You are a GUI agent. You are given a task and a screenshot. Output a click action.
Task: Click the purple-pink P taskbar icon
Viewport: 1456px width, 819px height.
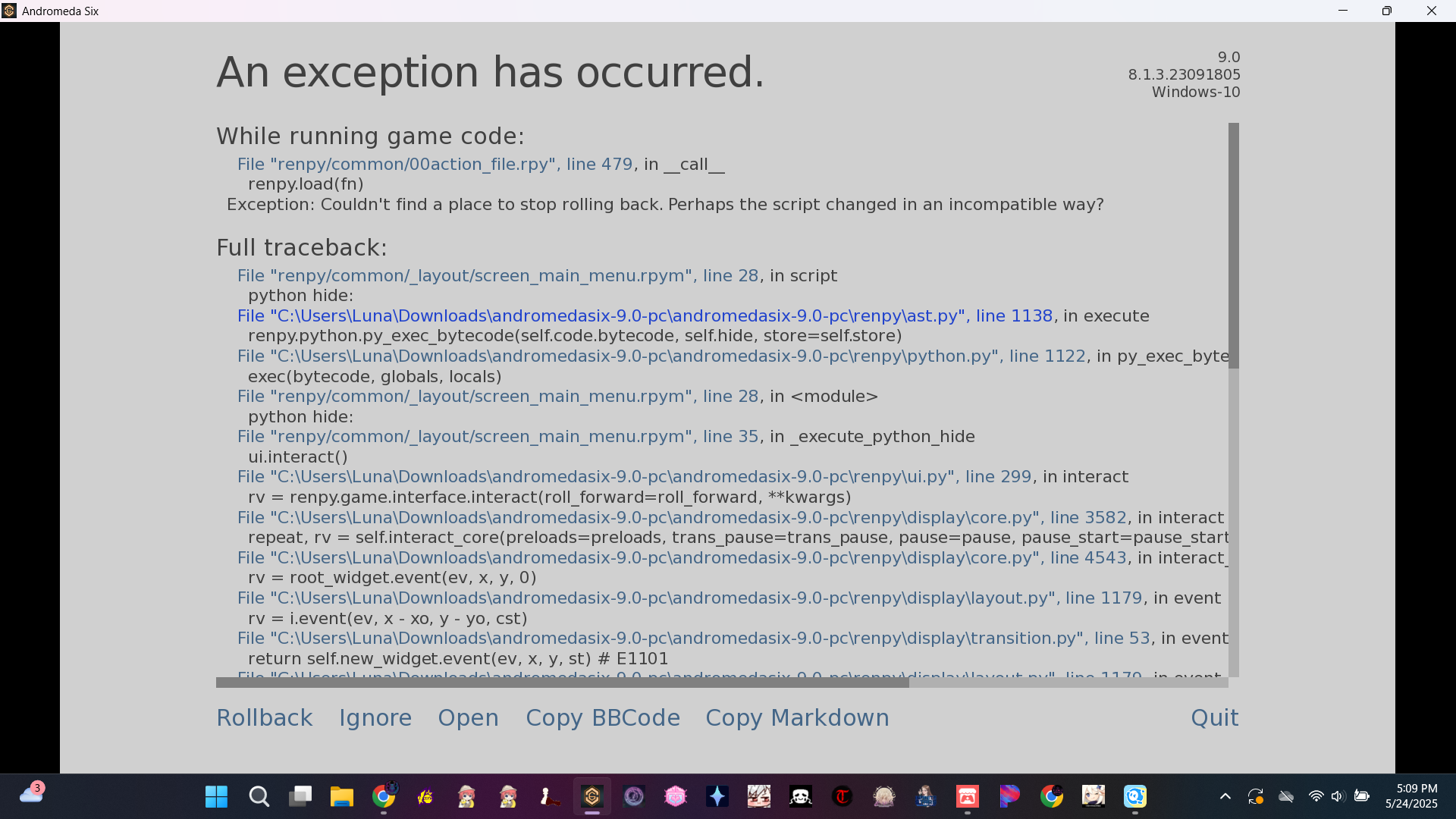(x=1009, y=796)
